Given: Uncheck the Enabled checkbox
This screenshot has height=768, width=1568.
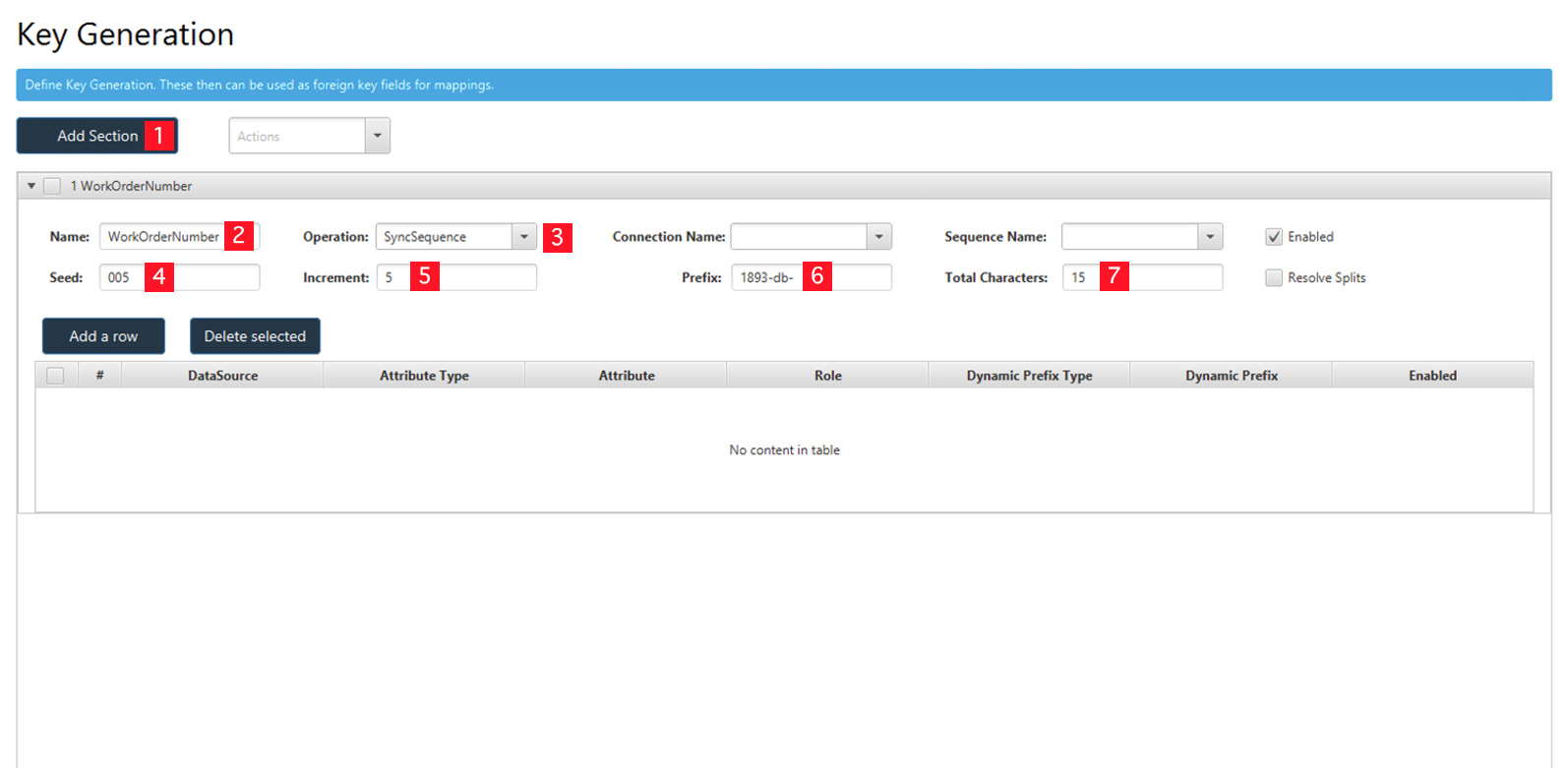Looking at the screenshot, I should click(x=1274, y=237).
